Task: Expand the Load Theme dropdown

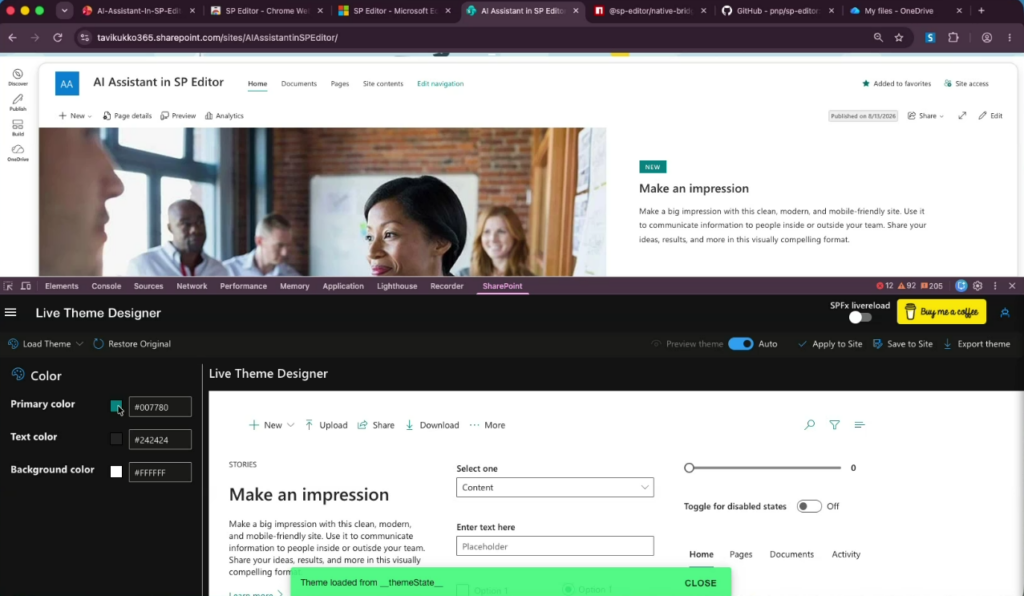Action: tap(45, 344)
